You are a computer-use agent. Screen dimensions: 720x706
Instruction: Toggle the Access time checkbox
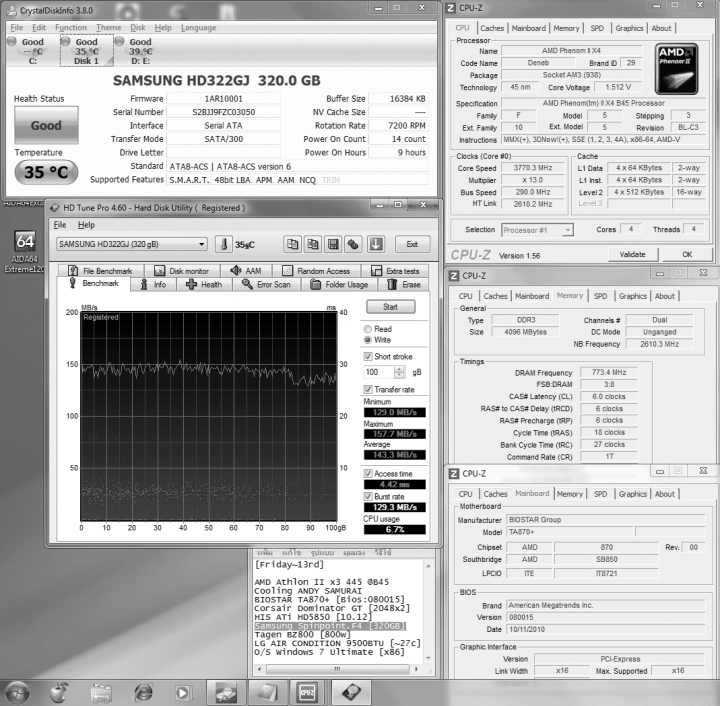pos(368,473)
